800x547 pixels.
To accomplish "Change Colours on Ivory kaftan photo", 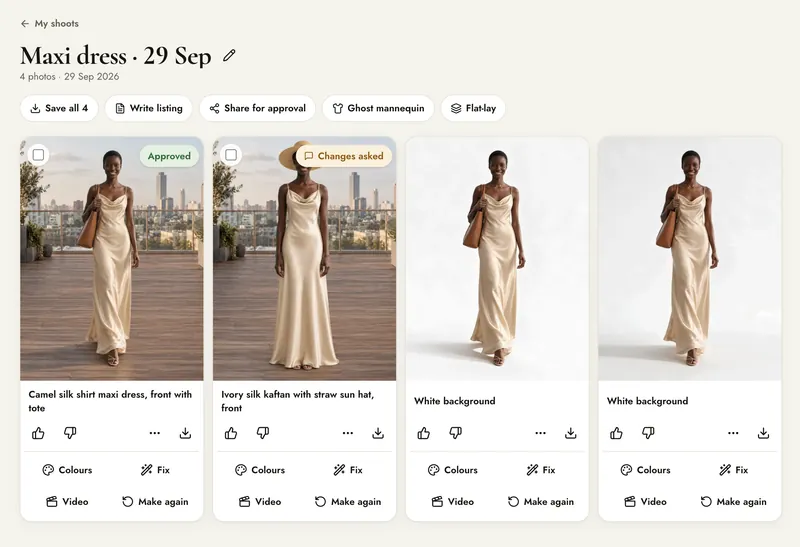I will pos(260,470).
